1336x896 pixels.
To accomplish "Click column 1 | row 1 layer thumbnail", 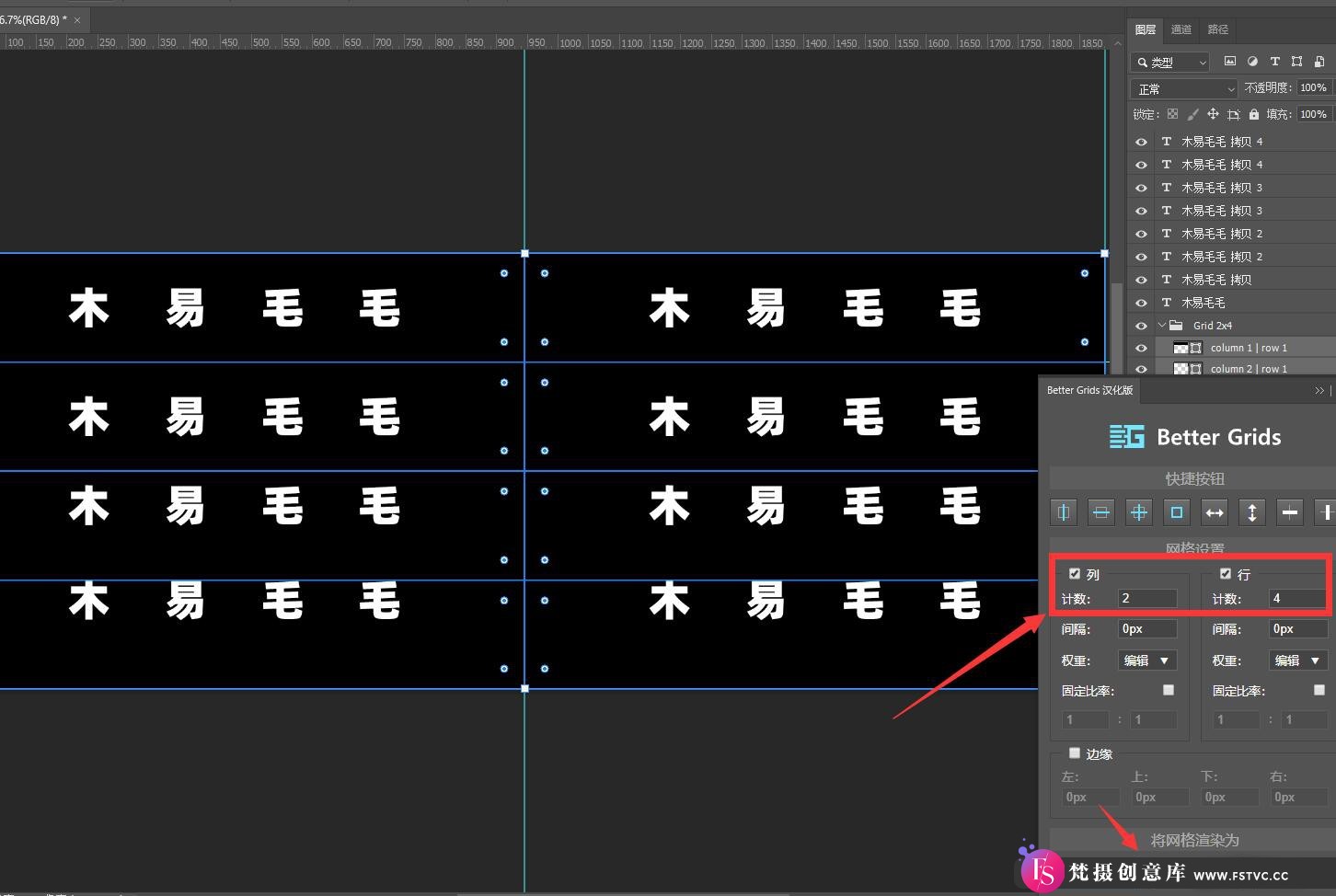I will click(1181, 348).
